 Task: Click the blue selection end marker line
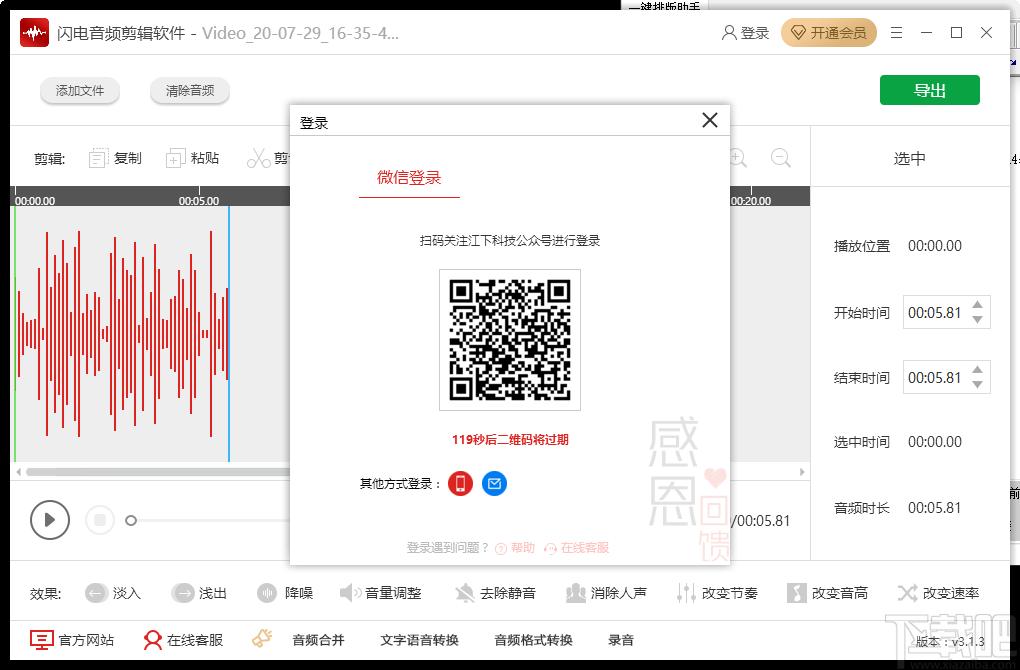tap(229, 334)
